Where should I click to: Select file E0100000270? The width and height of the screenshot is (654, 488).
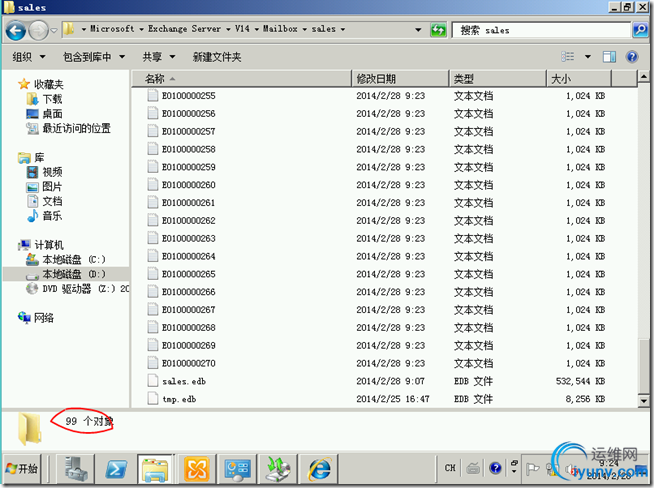click(189, 363)
